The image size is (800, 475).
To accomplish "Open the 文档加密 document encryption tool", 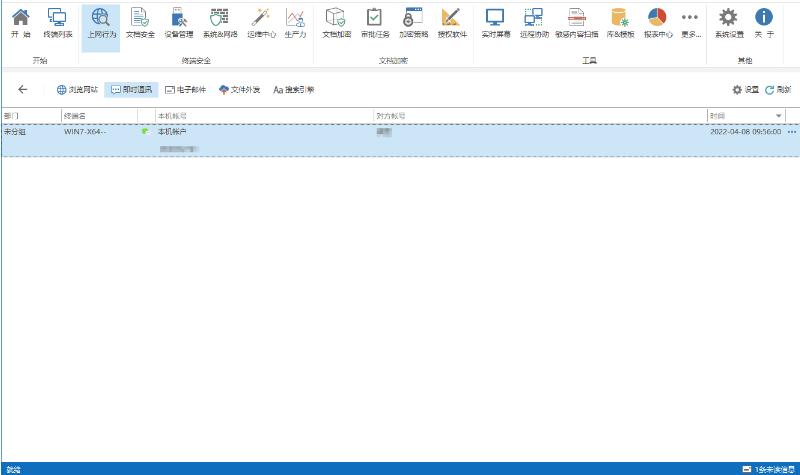I will click(336, 23).
